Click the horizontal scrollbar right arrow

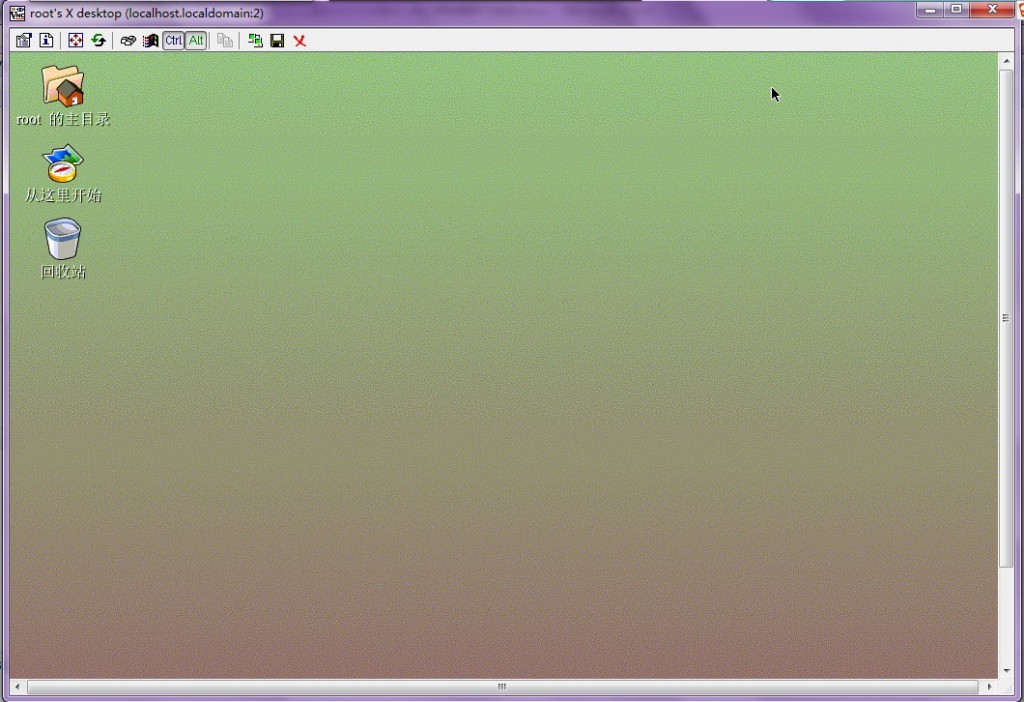989,686
